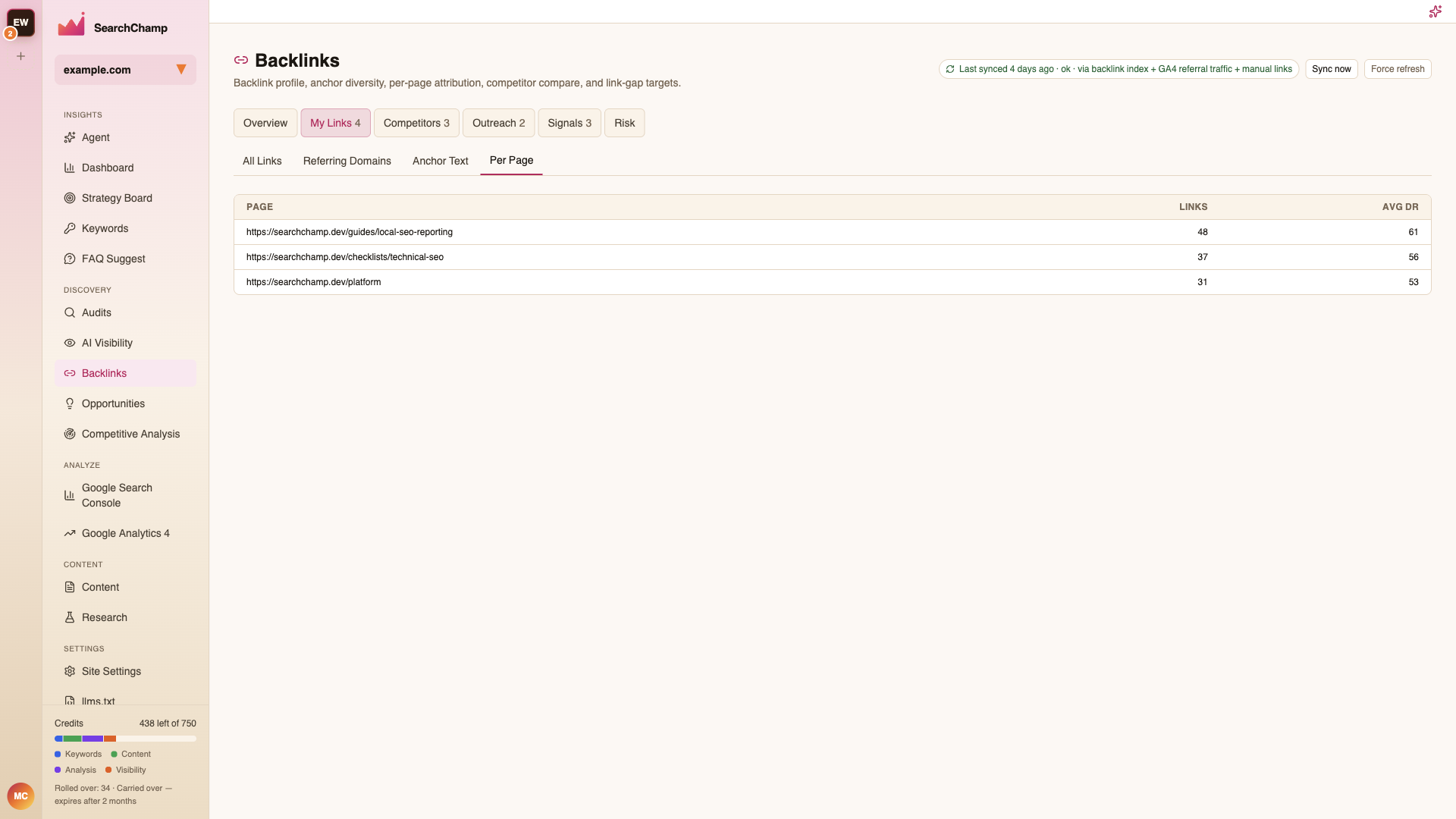Open the Competitors 3 tab
Screen dimensions: 1456x819
416,123
